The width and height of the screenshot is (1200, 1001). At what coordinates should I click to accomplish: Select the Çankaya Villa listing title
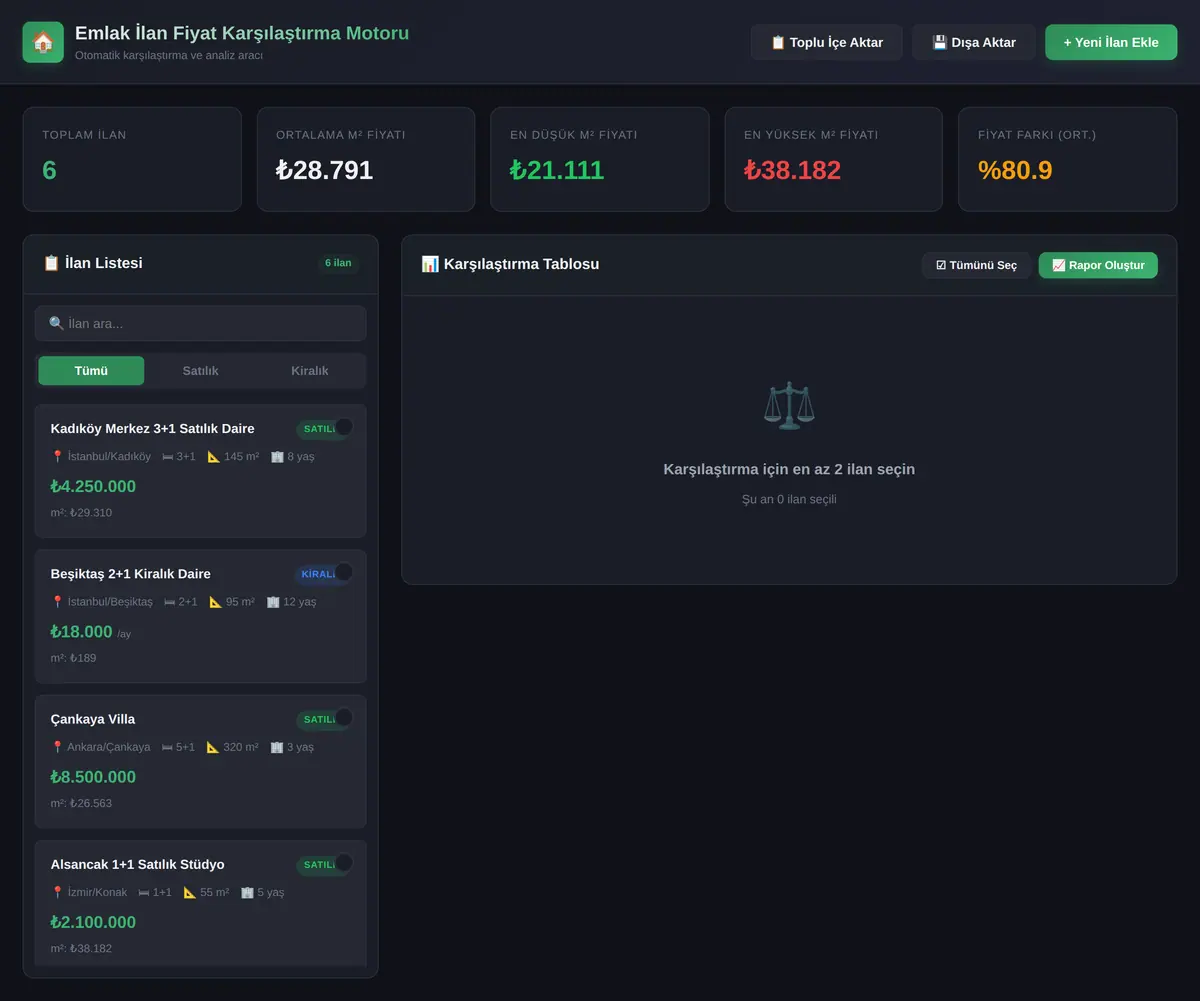pyautogui.click(x=93, y=719)
